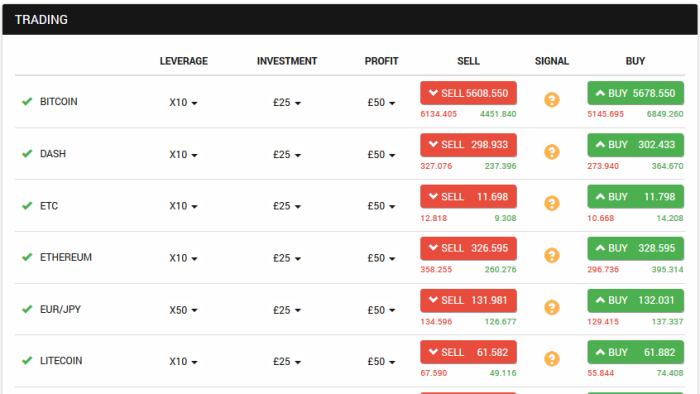Click the SELL 5608.550 Bitcoin button
Image resolution: width=700 pixels, height=394 pixels.
(x=468, y=93)
